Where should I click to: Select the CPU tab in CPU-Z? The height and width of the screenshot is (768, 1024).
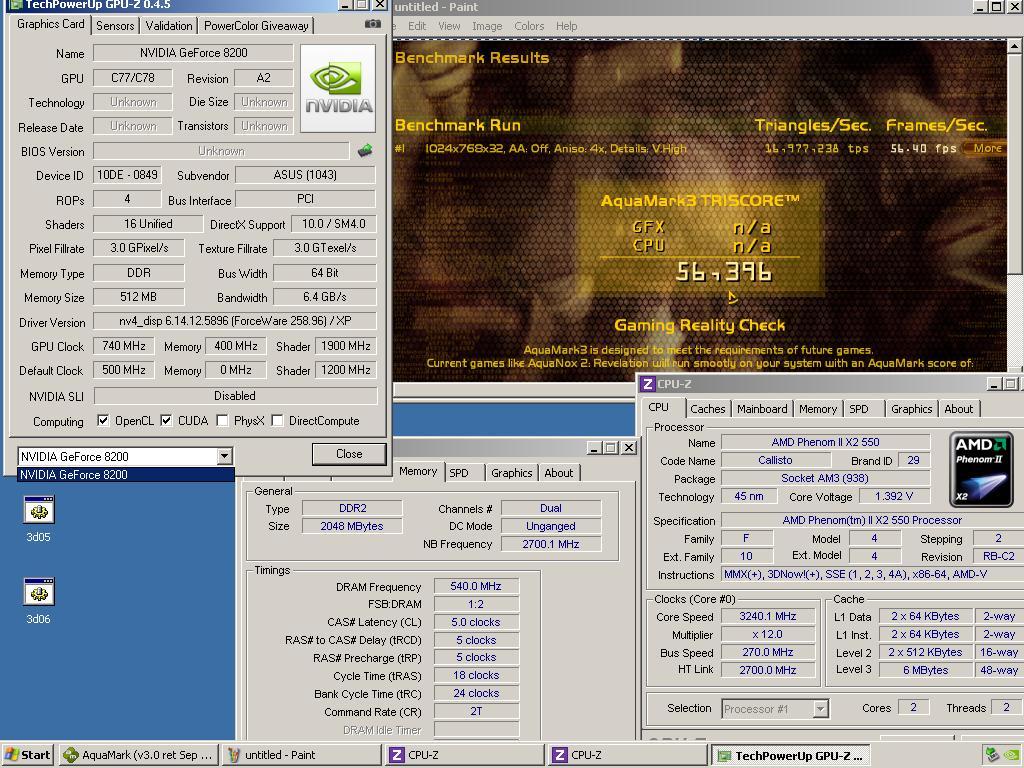click(x=658, y=407)
